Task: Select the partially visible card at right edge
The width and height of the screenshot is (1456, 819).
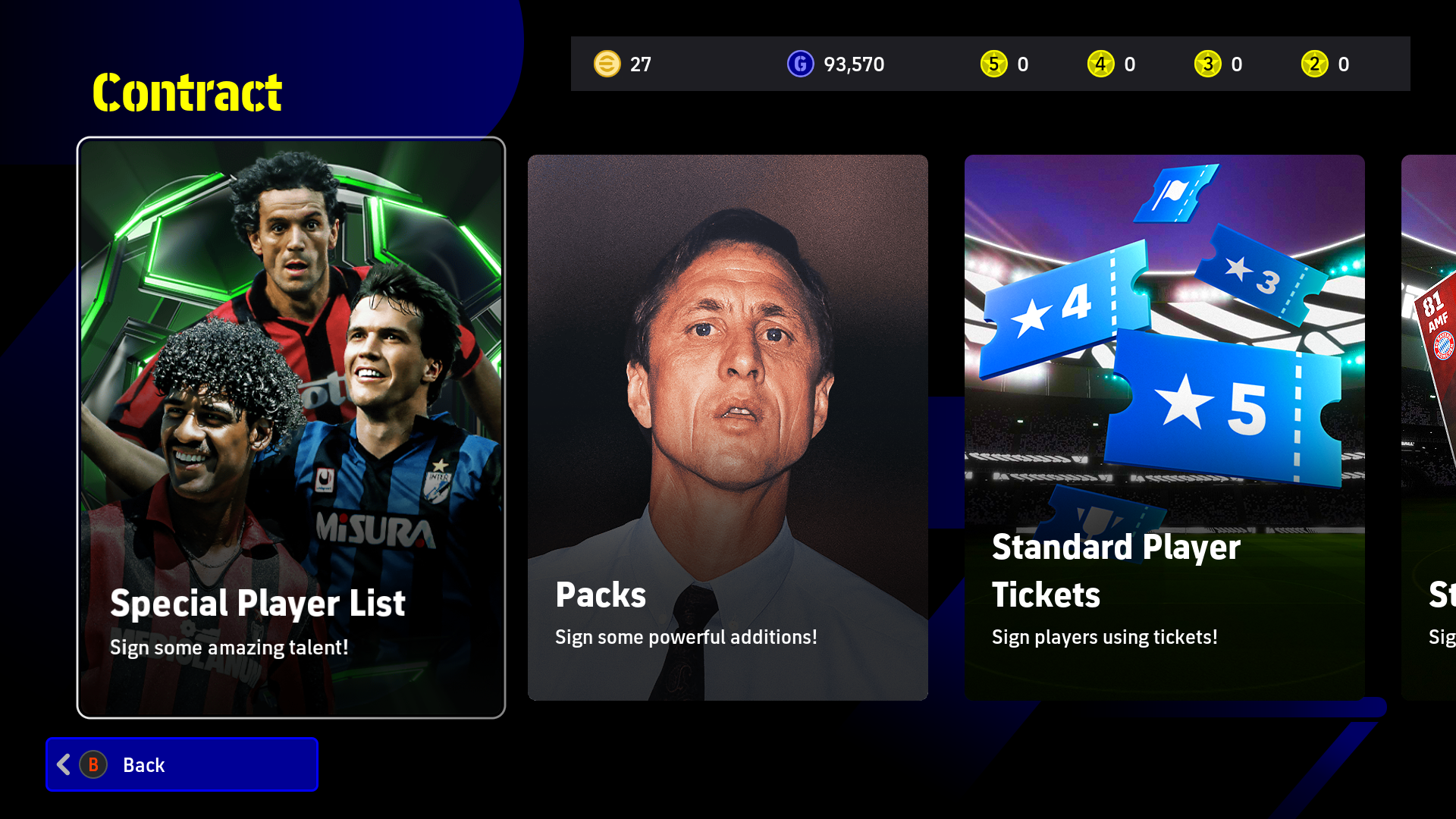Action: 1429,428
